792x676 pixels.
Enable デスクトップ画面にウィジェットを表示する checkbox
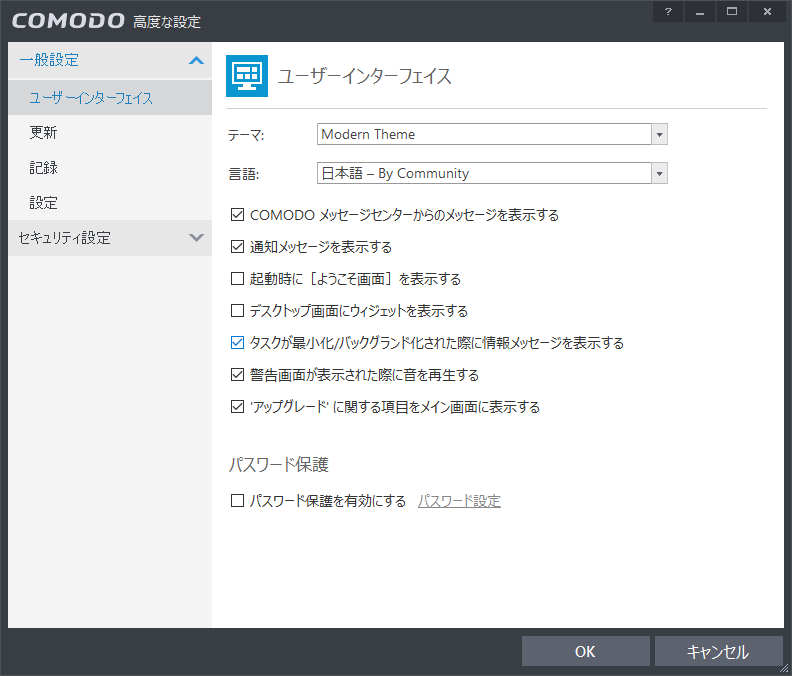(x=237, y=310)
